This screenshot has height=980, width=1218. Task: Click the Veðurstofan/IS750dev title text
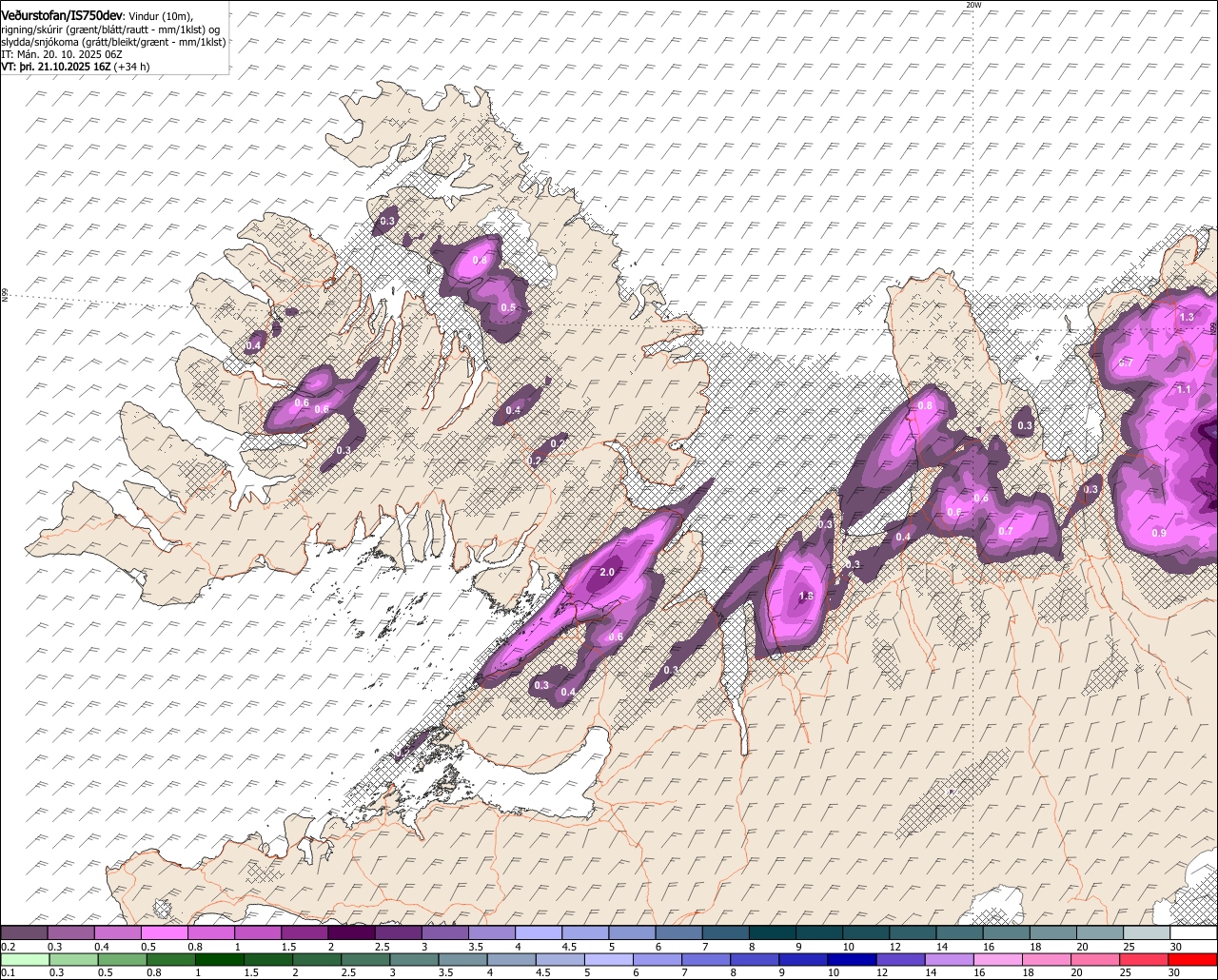tap(62, 16)
